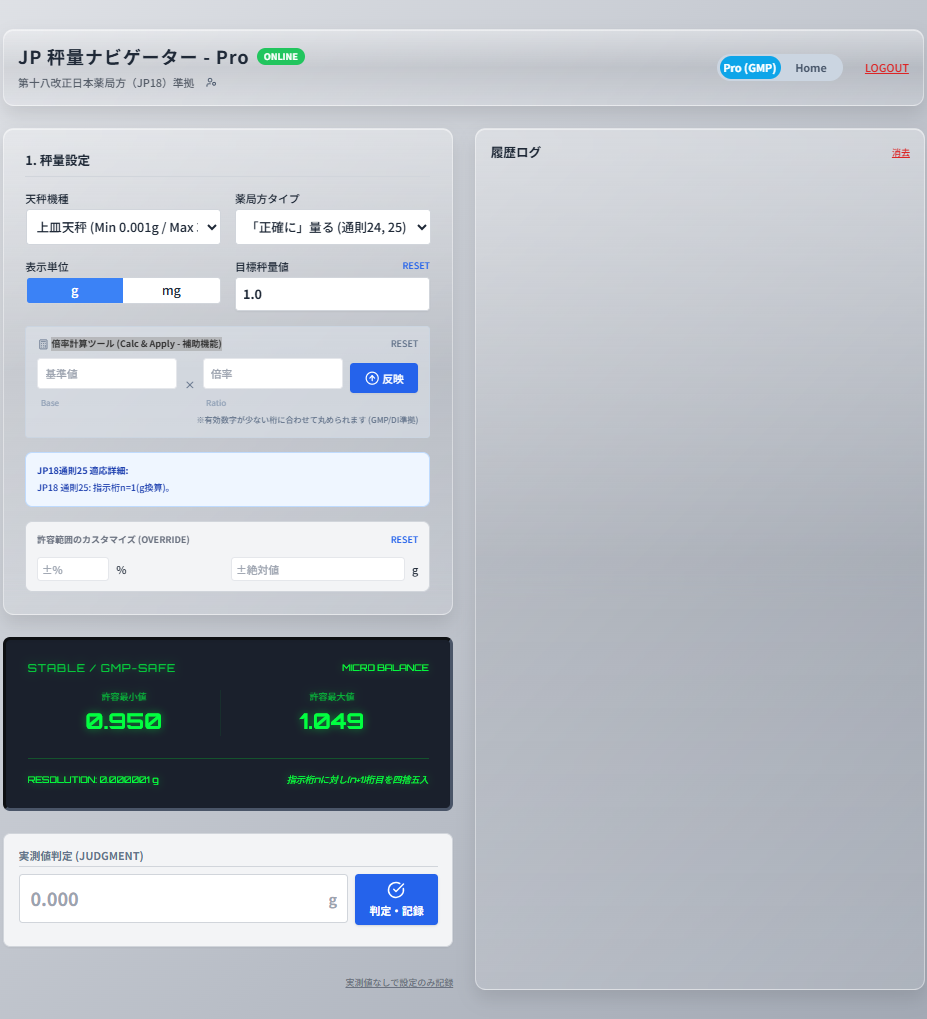This screenshot has height=1019, width=927.
Task: Switch display unit to g
Action: click(x=75, y=291)
